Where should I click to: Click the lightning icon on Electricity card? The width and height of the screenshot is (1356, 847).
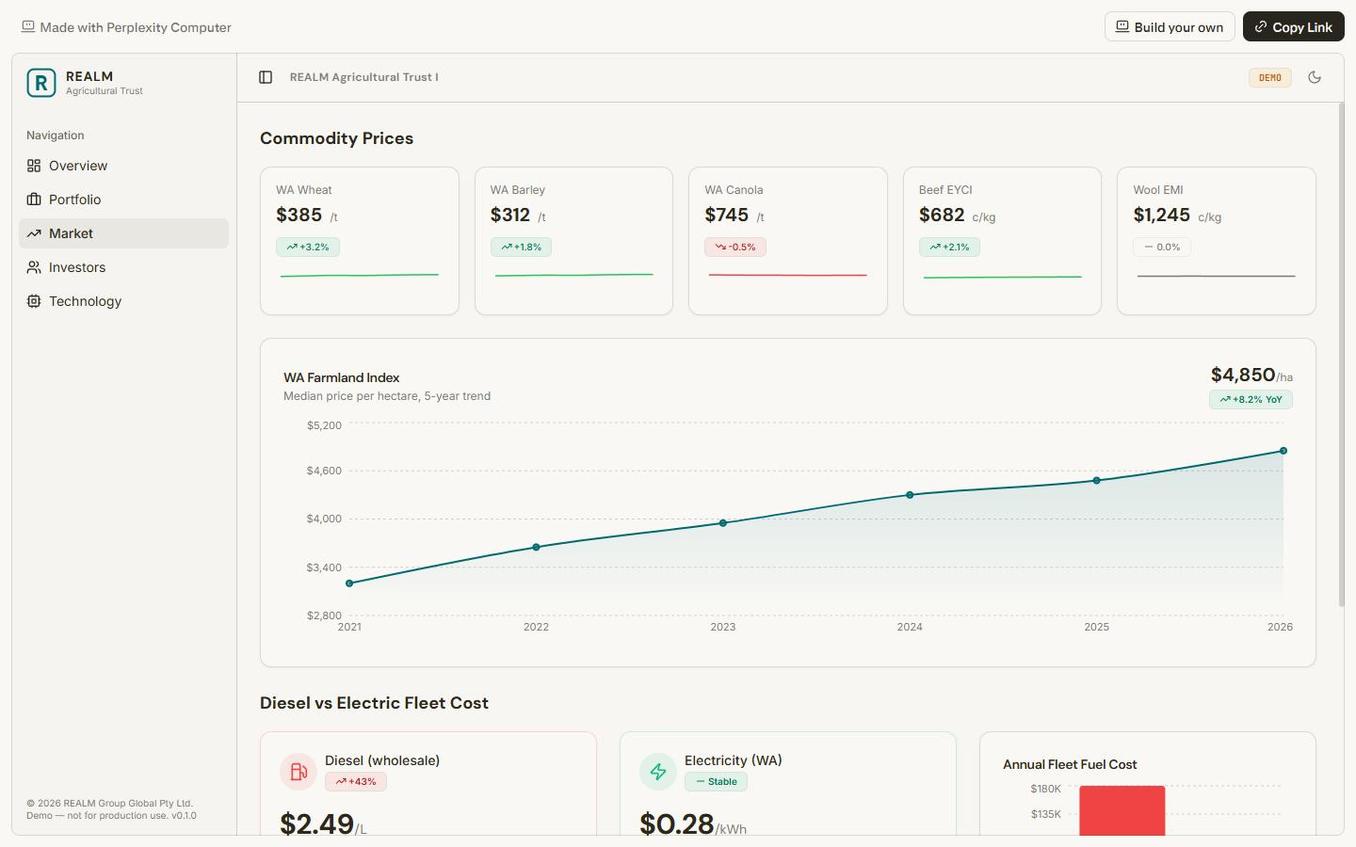point(655,770)
